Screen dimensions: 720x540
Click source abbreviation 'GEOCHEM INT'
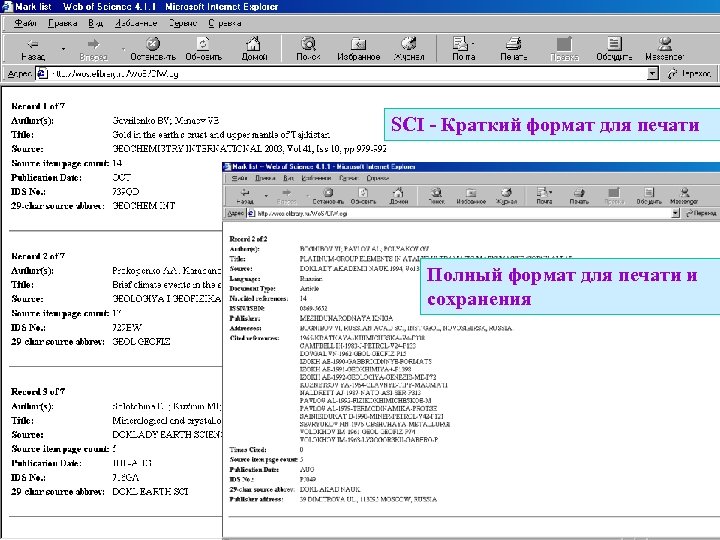144,206
